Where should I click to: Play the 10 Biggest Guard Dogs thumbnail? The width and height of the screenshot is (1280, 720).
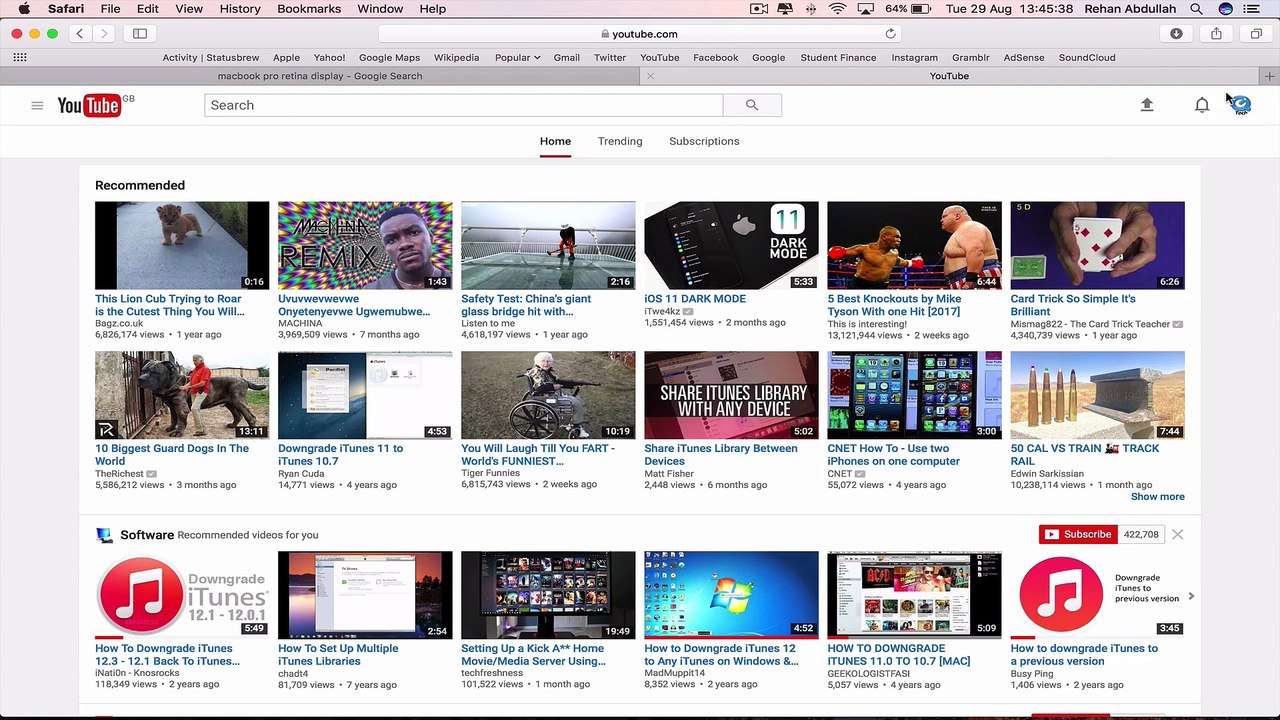182,395
